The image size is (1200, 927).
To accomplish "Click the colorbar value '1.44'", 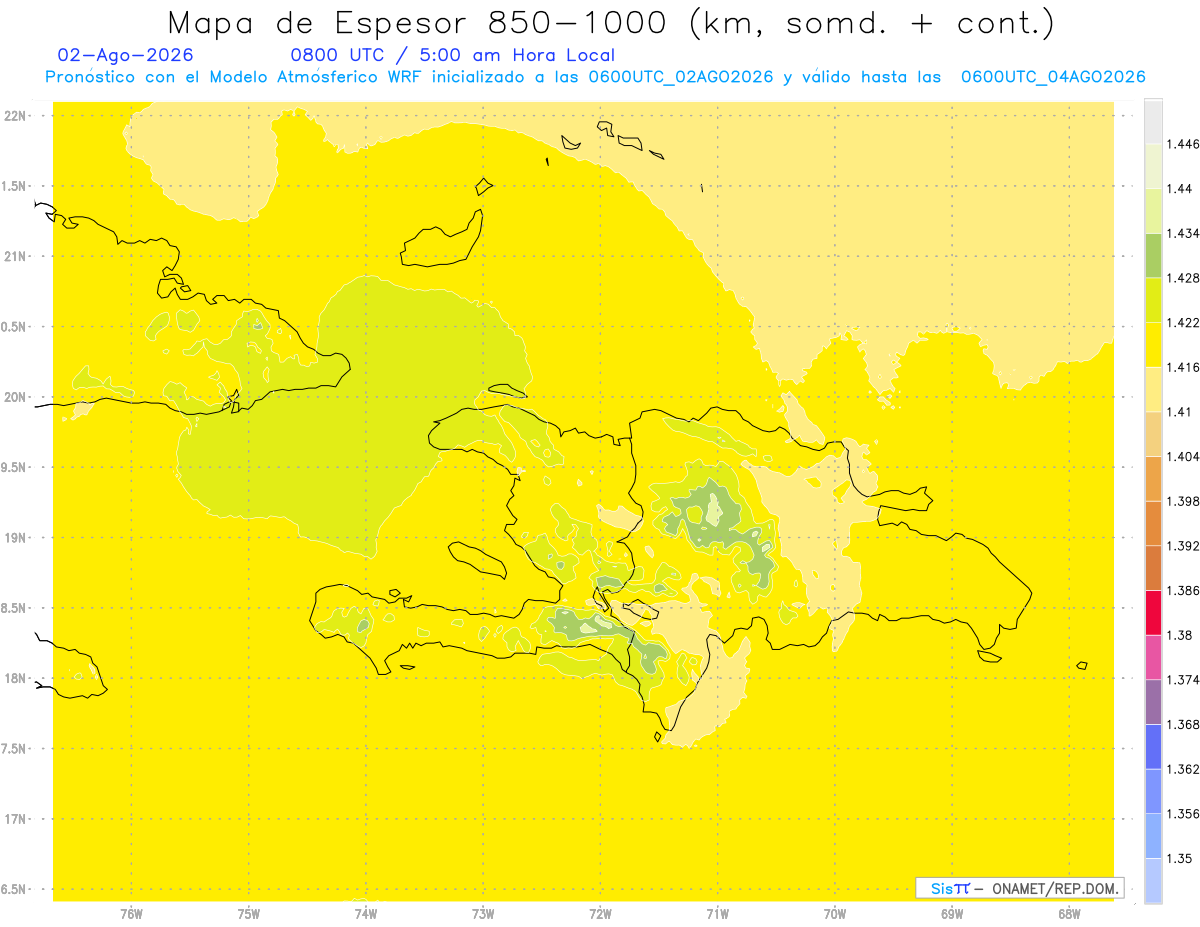I will point(1179,188).
